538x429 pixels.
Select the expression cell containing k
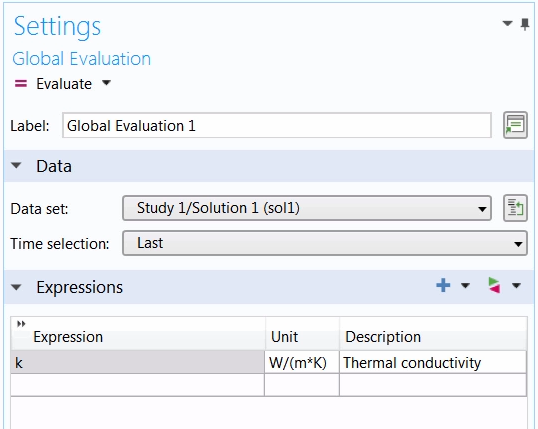138,362
